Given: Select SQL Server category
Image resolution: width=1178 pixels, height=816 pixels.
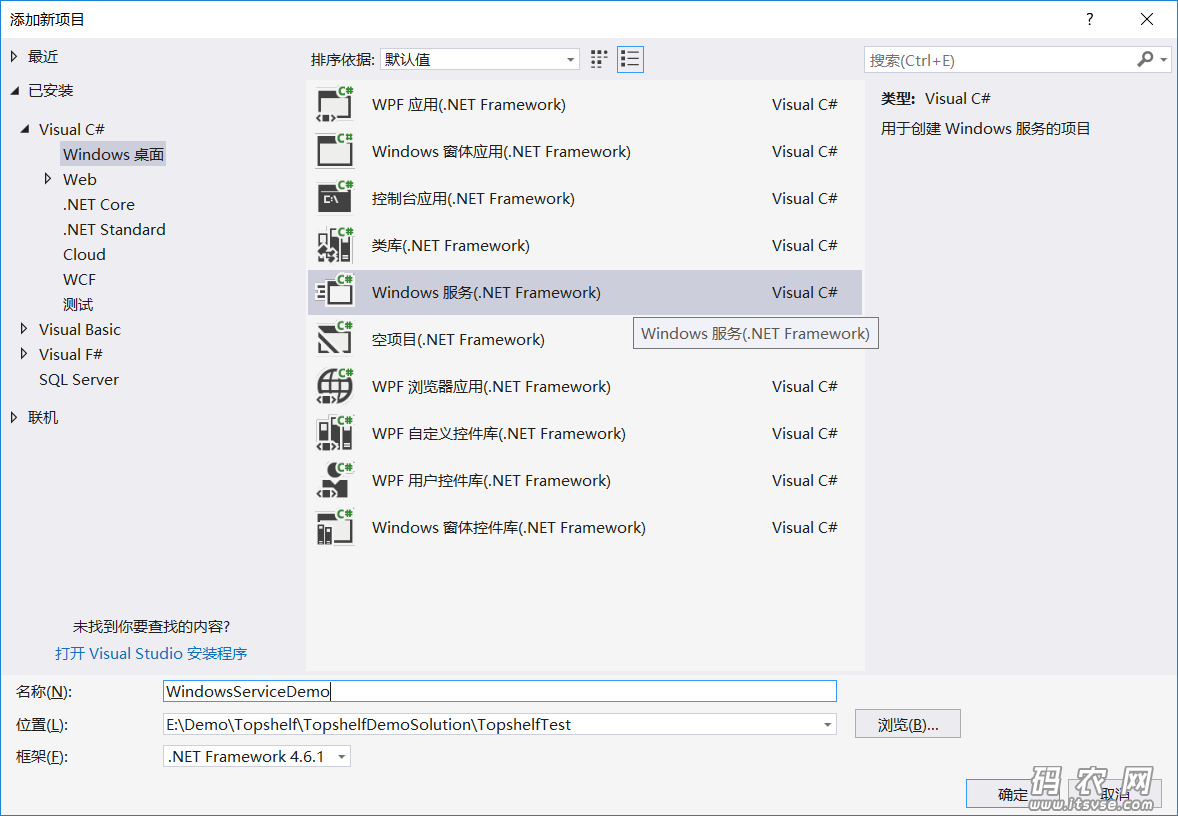Looking at the screenshot, I should coord(79,379).
